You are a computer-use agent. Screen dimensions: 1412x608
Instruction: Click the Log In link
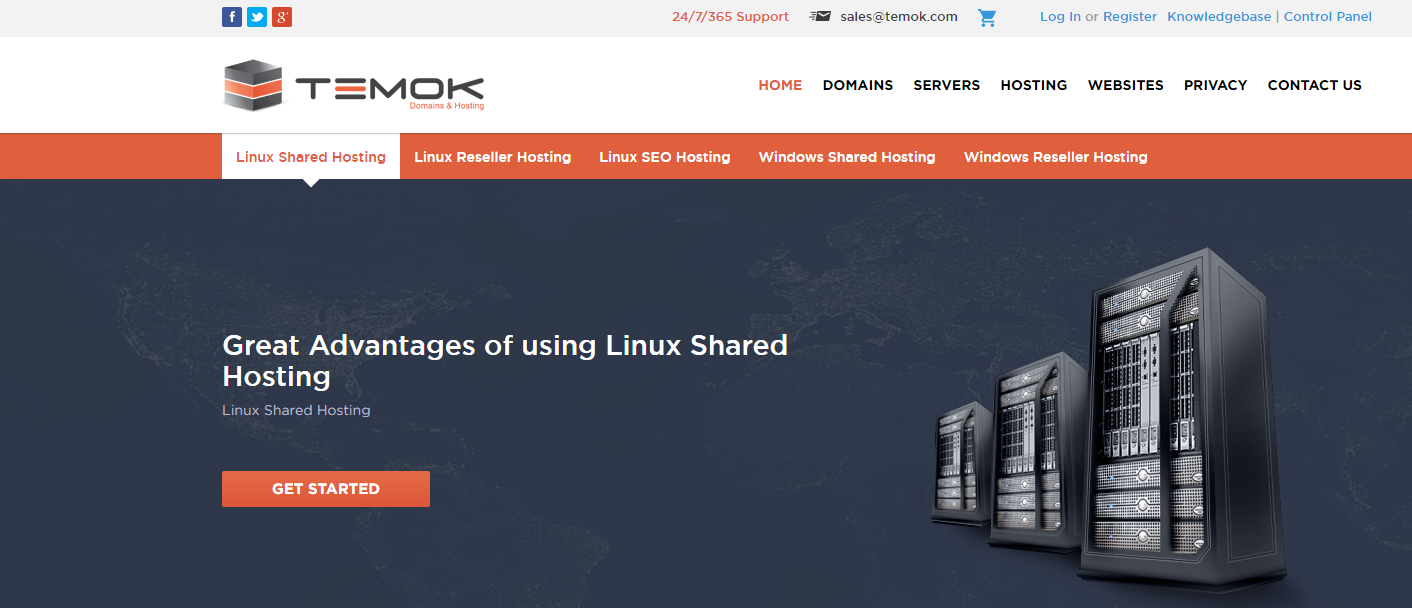[x=1060, y=17]
